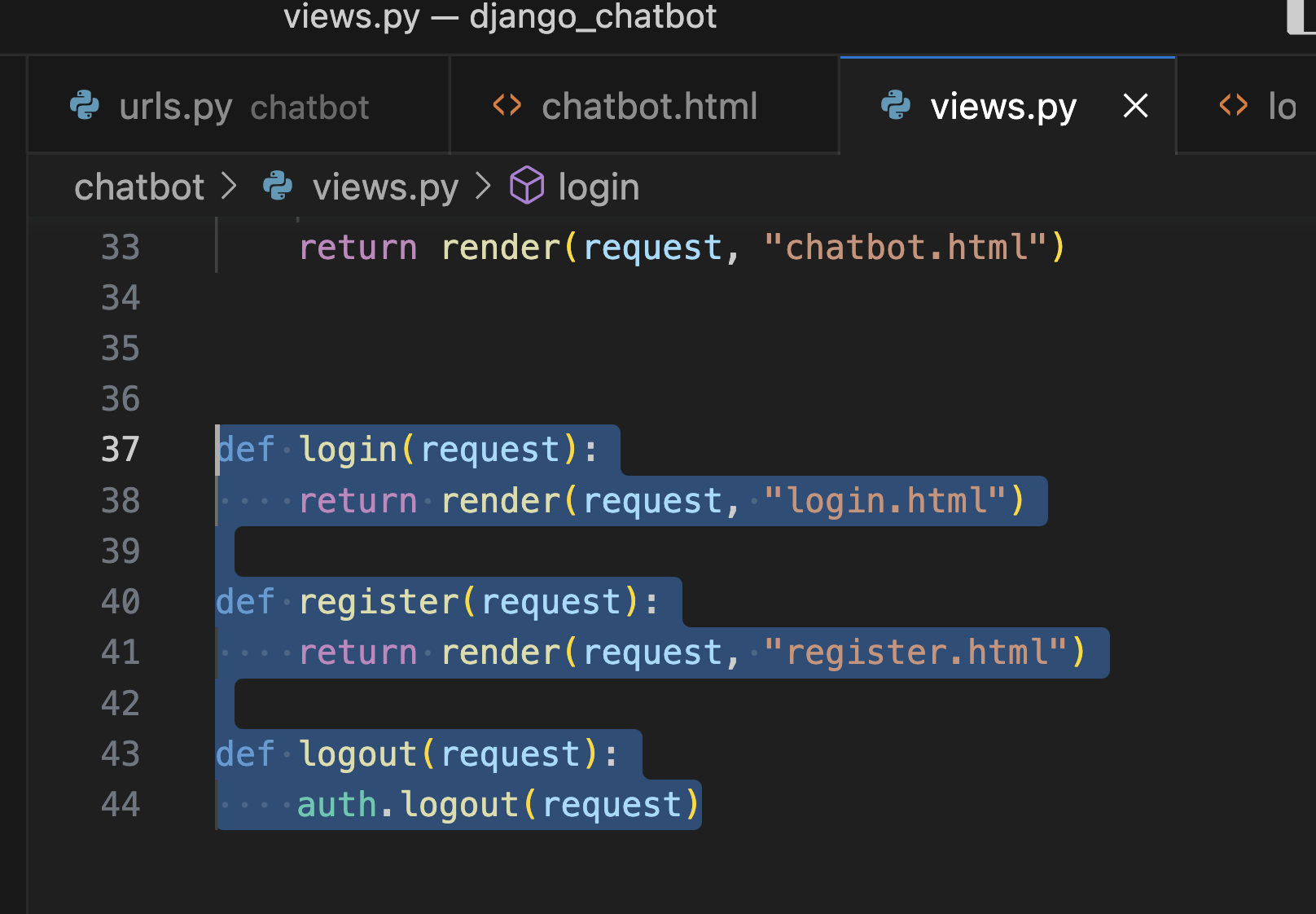Click the Python icon in the breadcrumb
This screenshot has height=914, width=1316.
278,187
